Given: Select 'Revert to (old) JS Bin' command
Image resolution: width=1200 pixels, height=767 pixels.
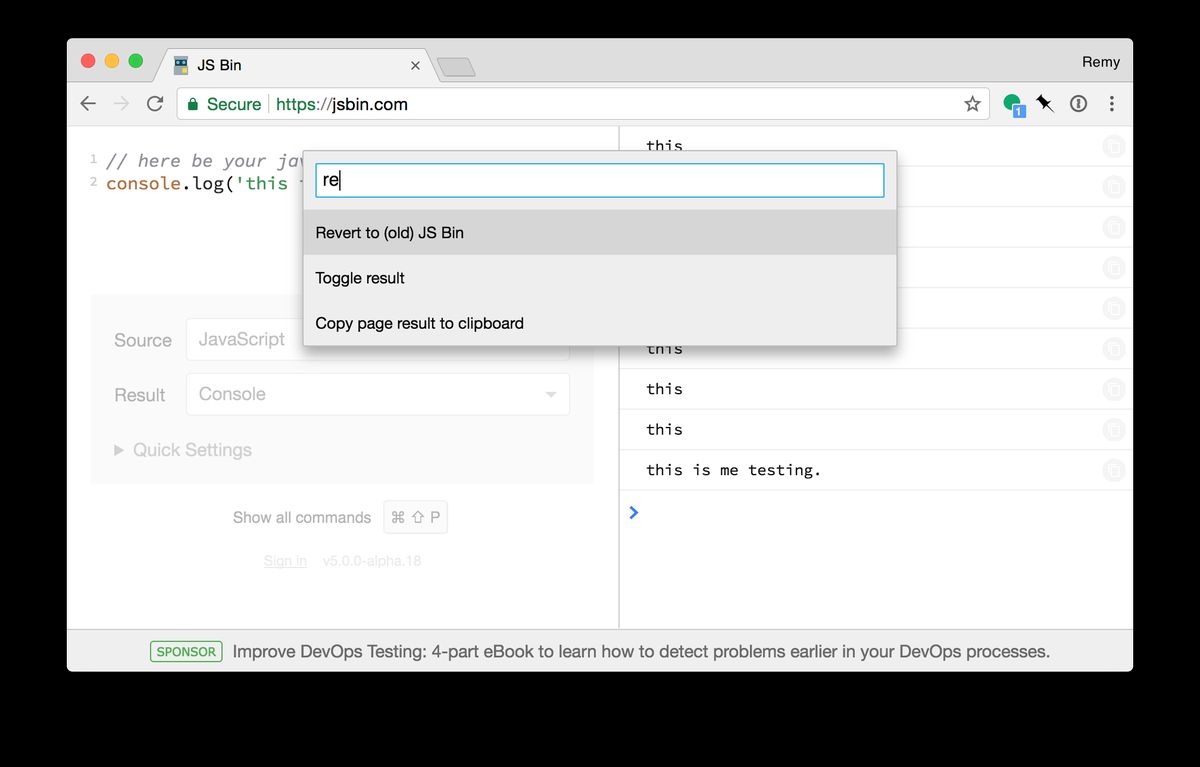Looking at the screenshot, I should (x=600, y=232).
